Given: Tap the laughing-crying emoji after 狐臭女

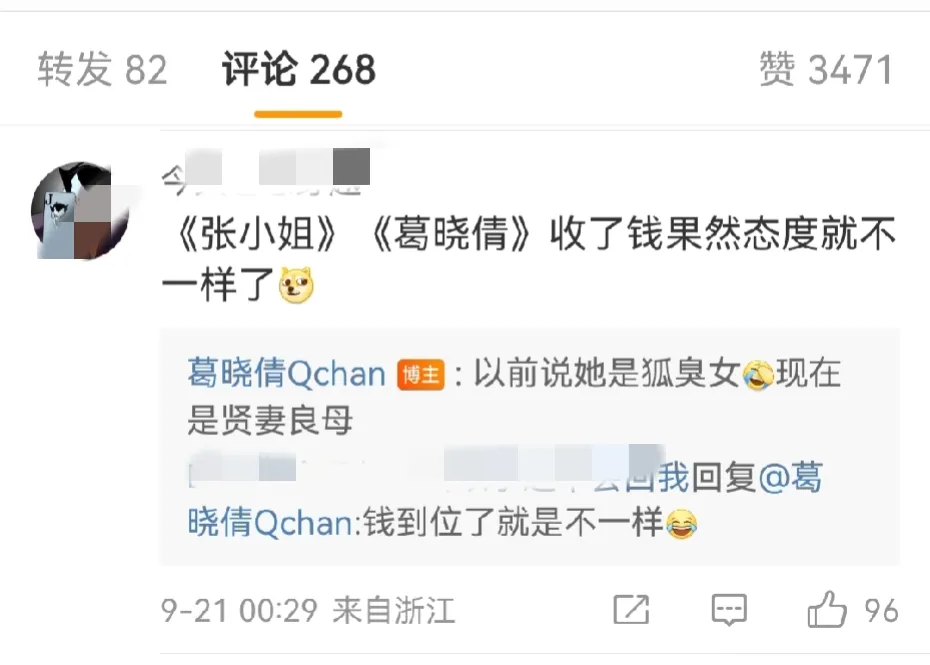Looking at the screenshot, I should click(x=759, y=375).
